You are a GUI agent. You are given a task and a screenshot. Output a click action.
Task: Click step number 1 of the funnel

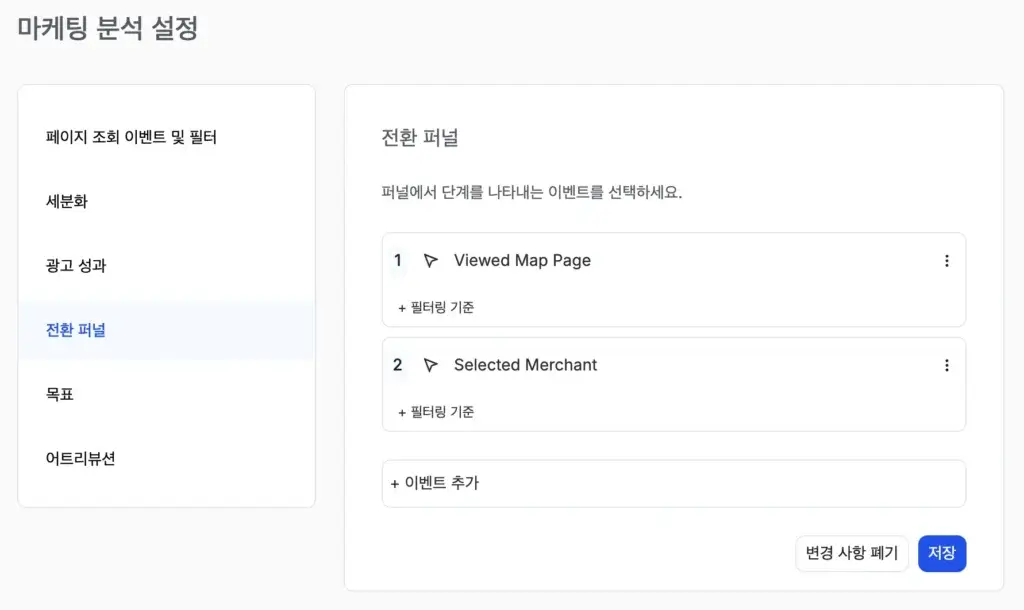point(398,261)
